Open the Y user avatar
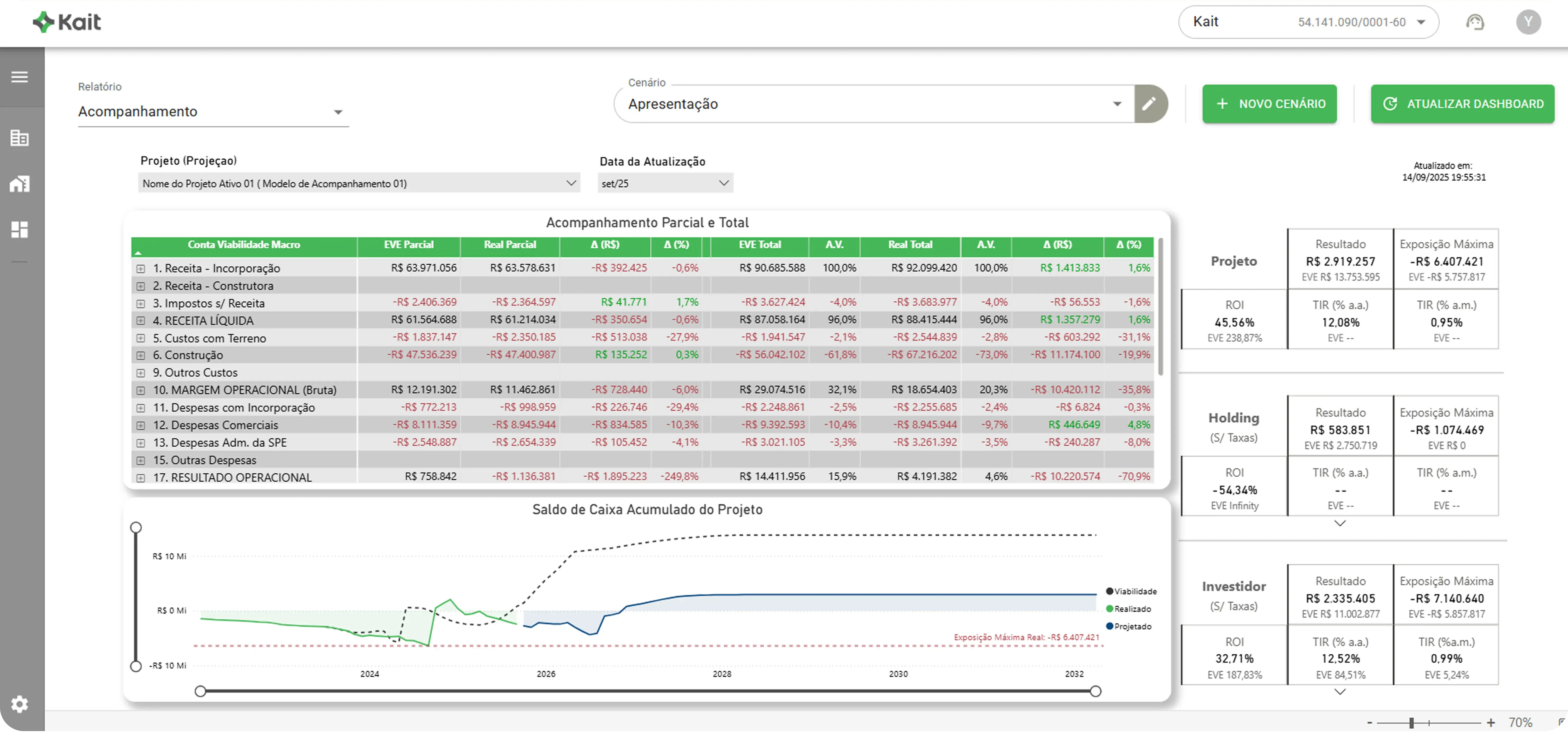 click(x=1528, y=22)
